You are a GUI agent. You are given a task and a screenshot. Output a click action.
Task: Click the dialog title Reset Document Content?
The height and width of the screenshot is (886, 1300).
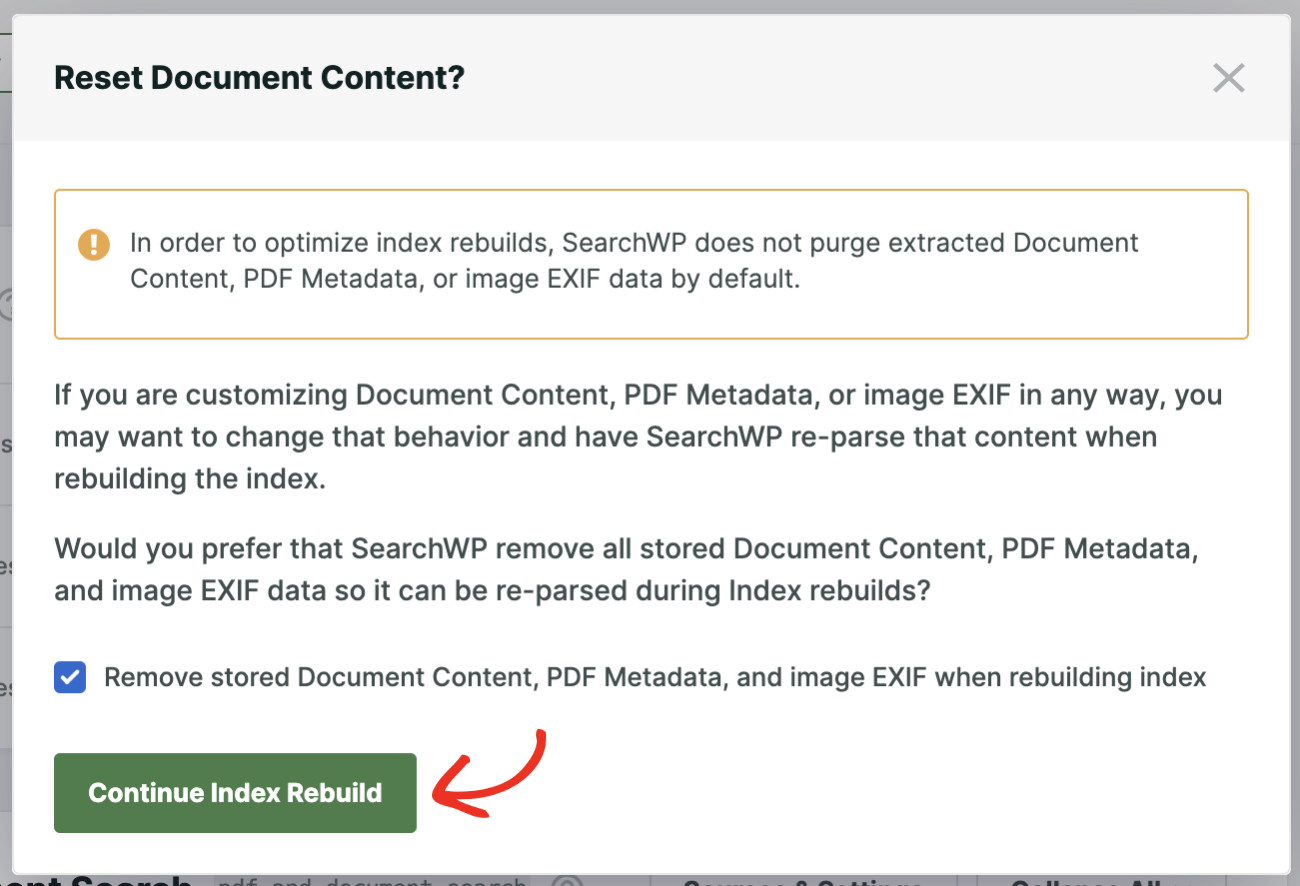[x=259, y=77]
